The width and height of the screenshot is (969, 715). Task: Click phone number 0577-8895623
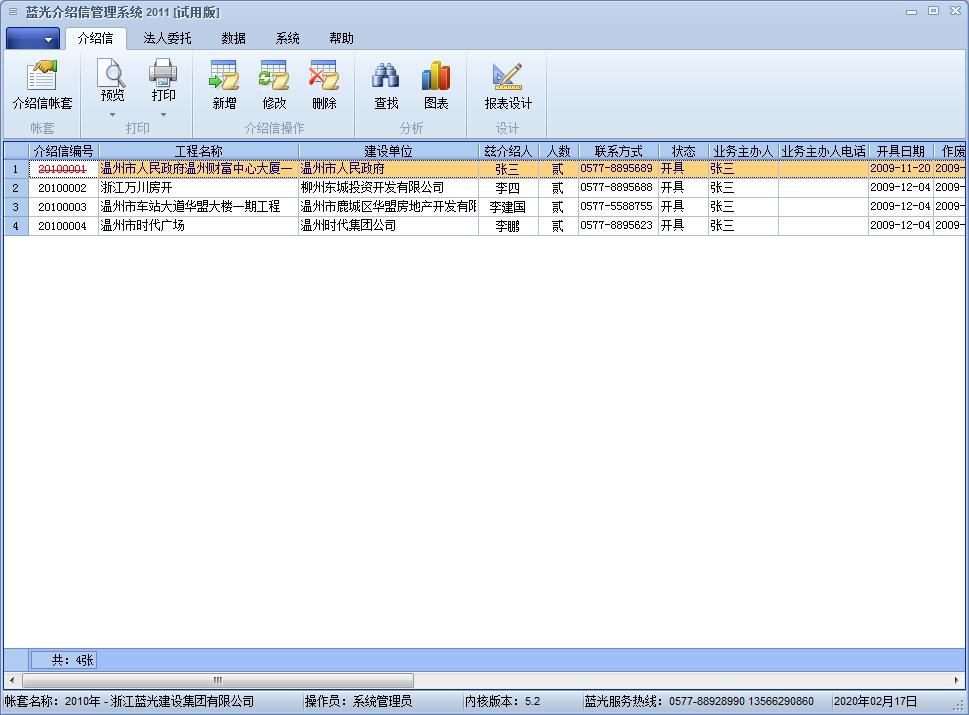616,226
